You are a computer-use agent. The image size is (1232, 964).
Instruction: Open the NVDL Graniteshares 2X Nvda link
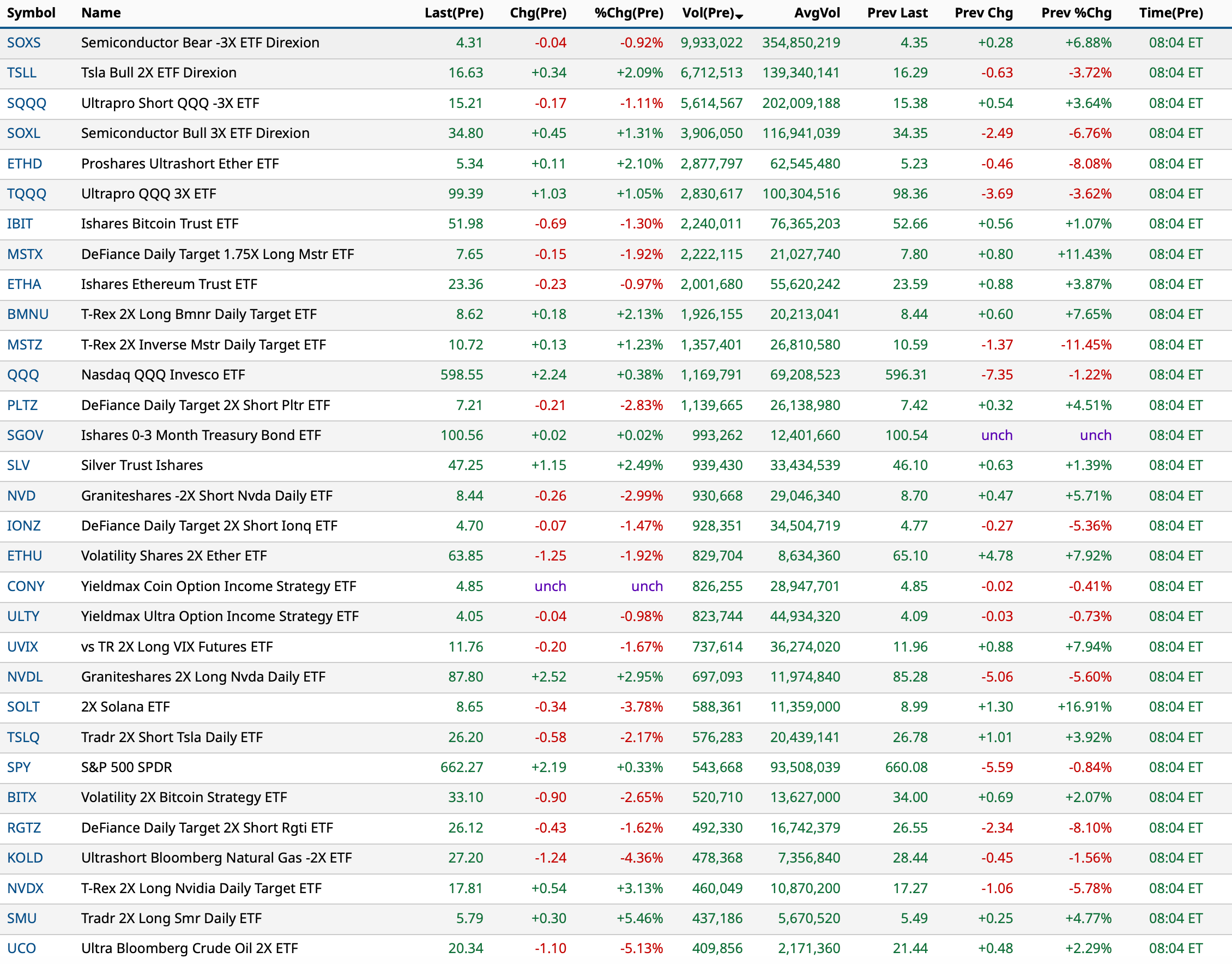[x=25, y=677]
